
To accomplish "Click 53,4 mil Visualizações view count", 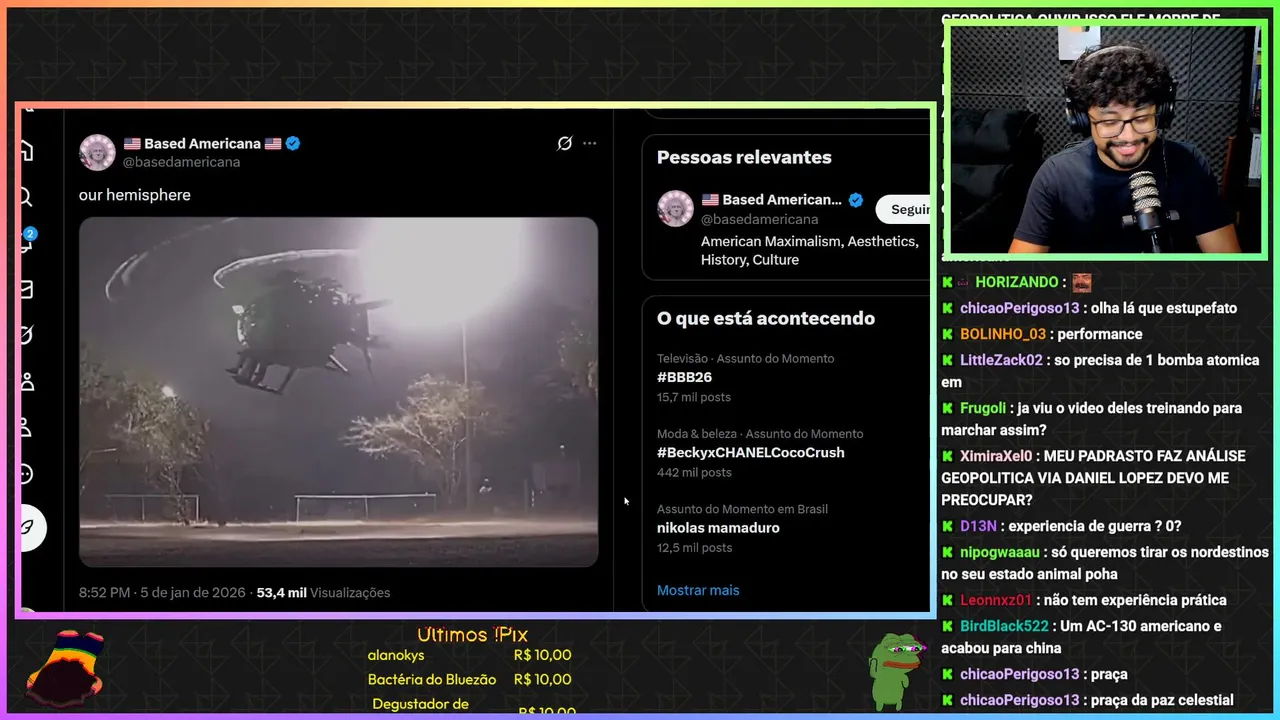I will (323, 592).
